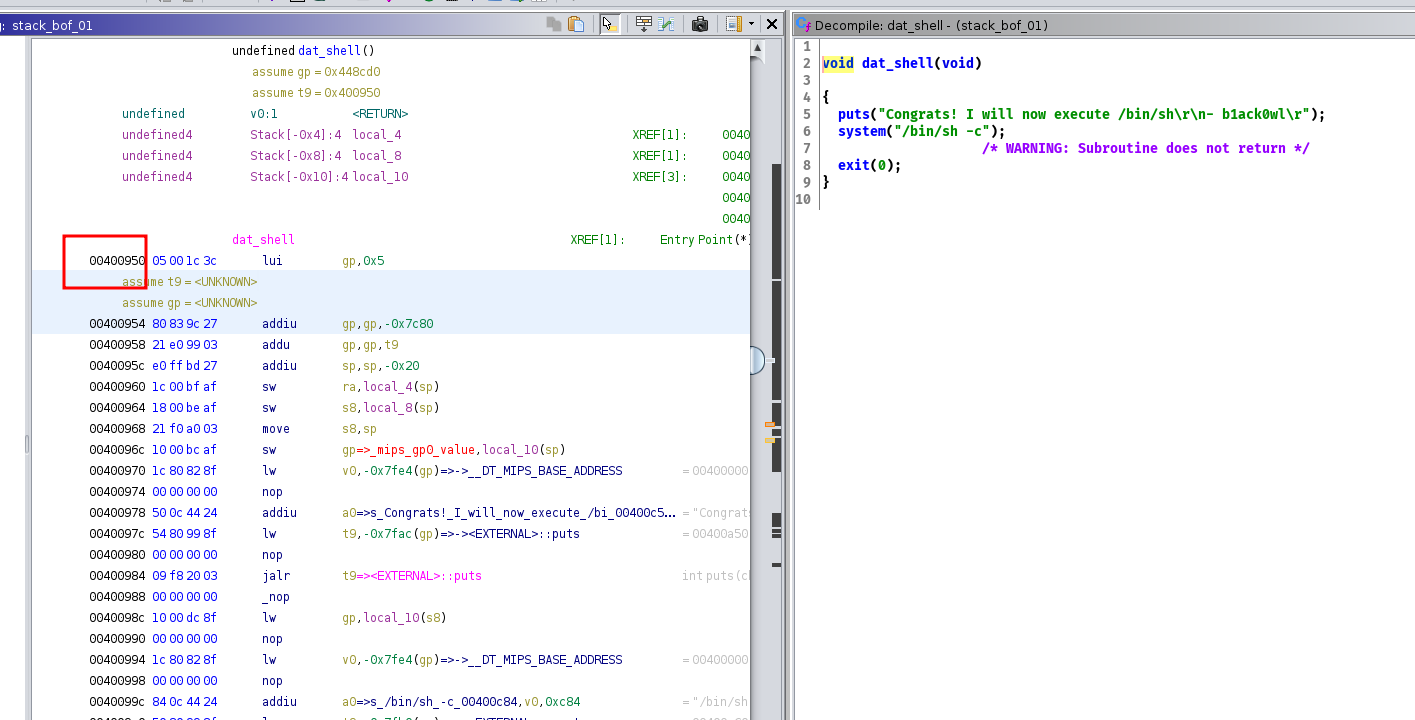Take a snapshot with the camera icon
Viewport: 1415px width, 720px height.
tap(700, 24)
